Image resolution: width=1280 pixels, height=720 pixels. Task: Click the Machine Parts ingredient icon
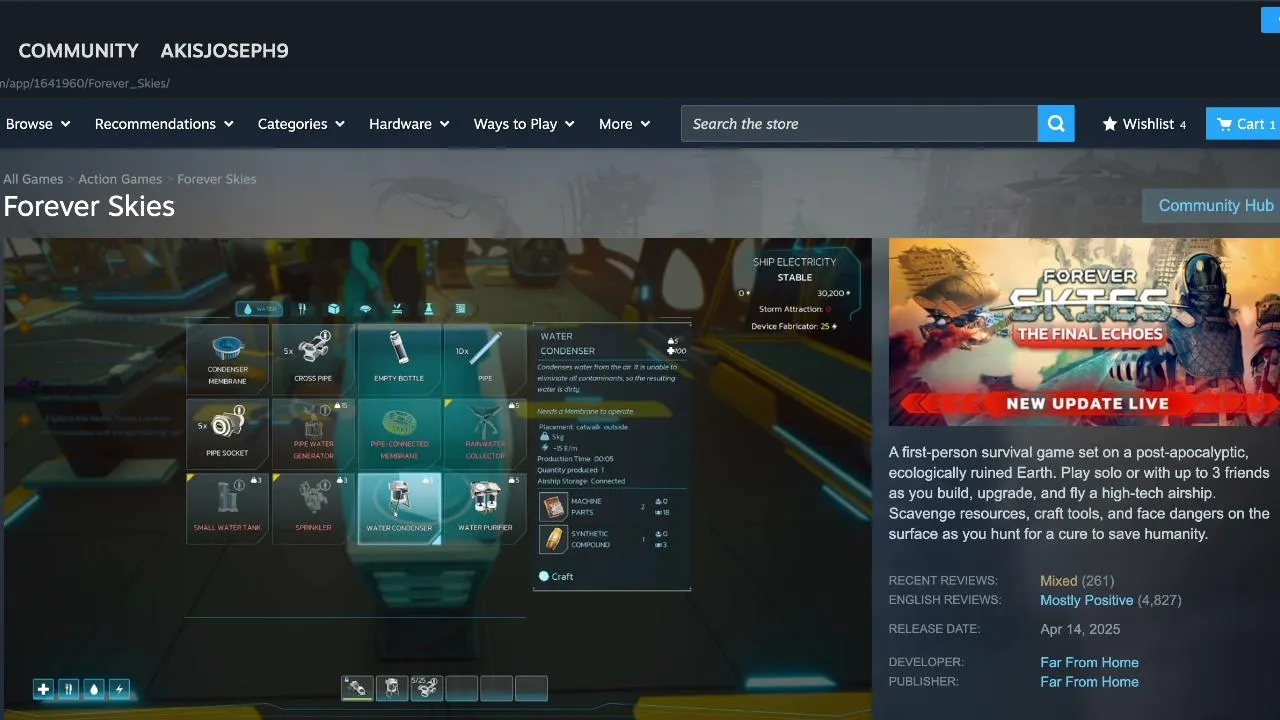point(553,507)
